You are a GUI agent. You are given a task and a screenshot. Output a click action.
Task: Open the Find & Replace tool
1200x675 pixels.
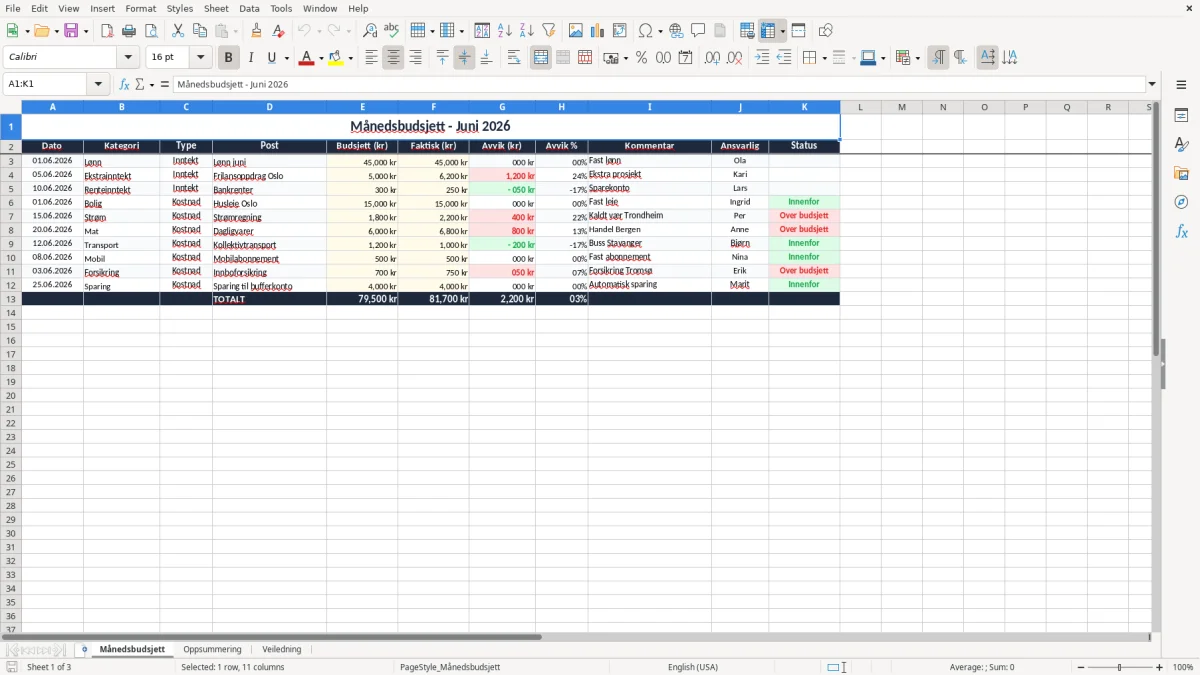369,31
